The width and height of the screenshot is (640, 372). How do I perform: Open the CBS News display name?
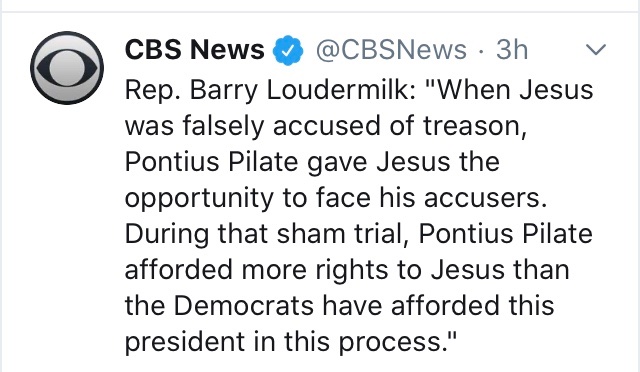point(194,50)
